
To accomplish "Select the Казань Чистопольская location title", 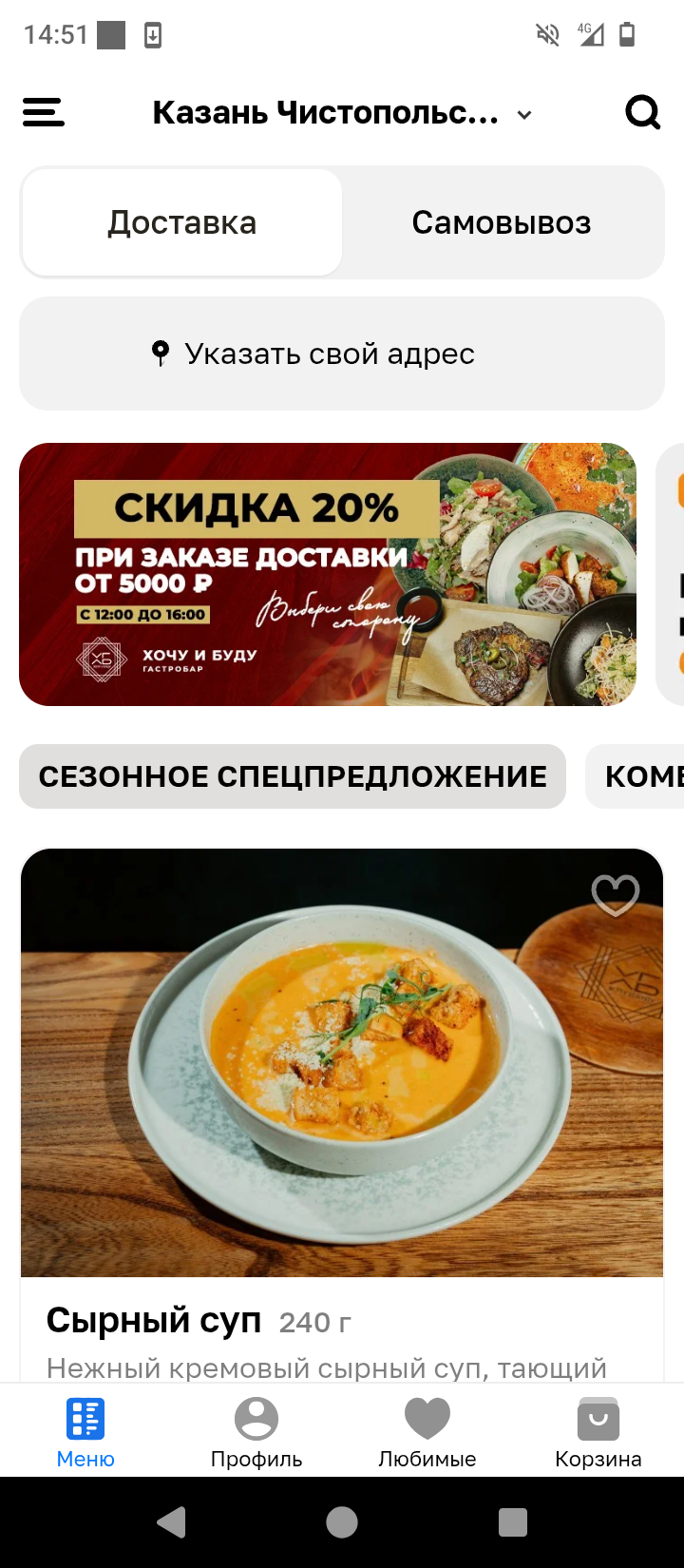I will 326,113.
